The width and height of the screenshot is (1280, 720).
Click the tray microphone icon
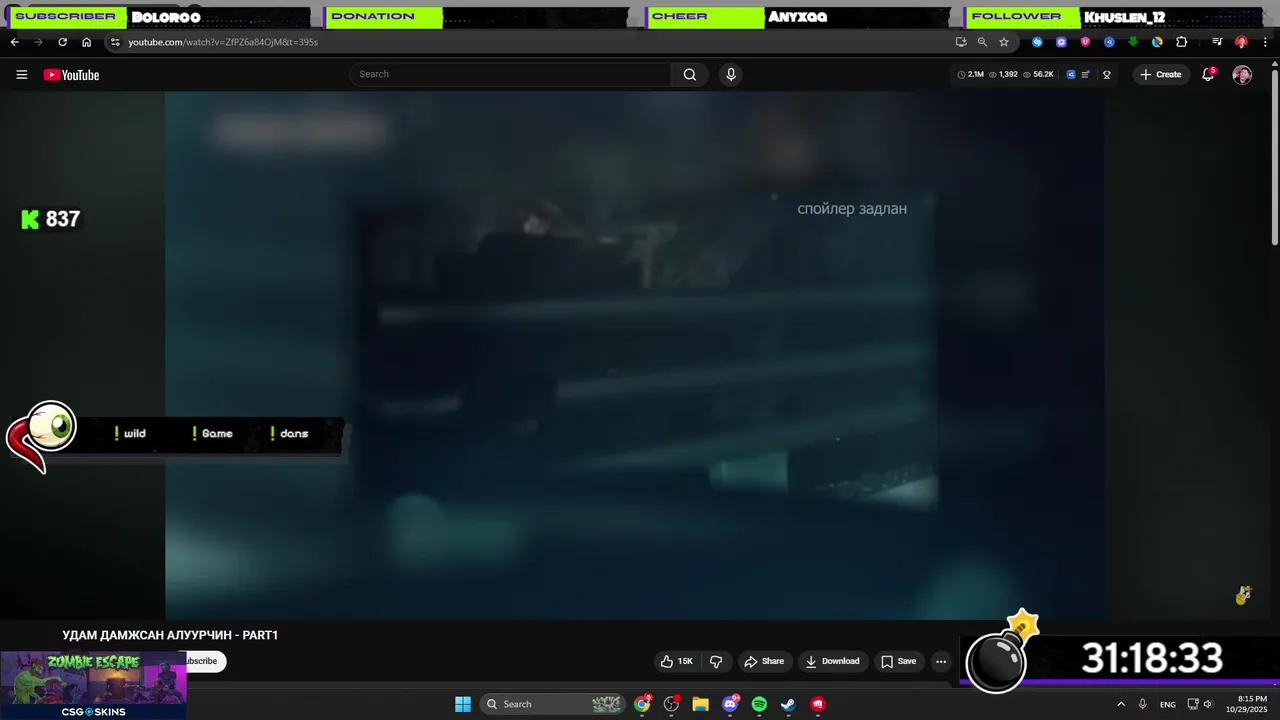point(1143,704)
